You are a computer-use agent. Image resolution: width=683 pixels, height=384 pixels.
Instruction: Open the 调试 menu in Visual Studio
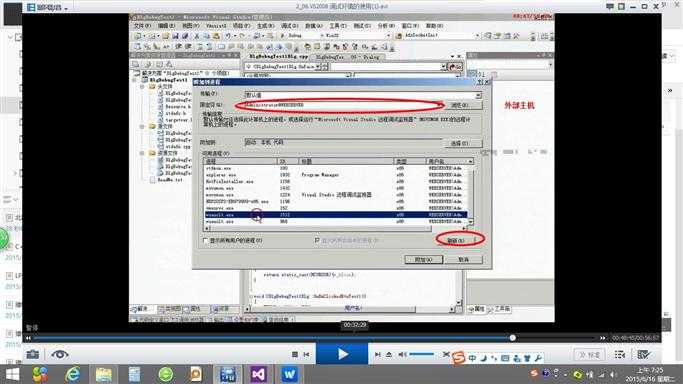coord(289,26)
